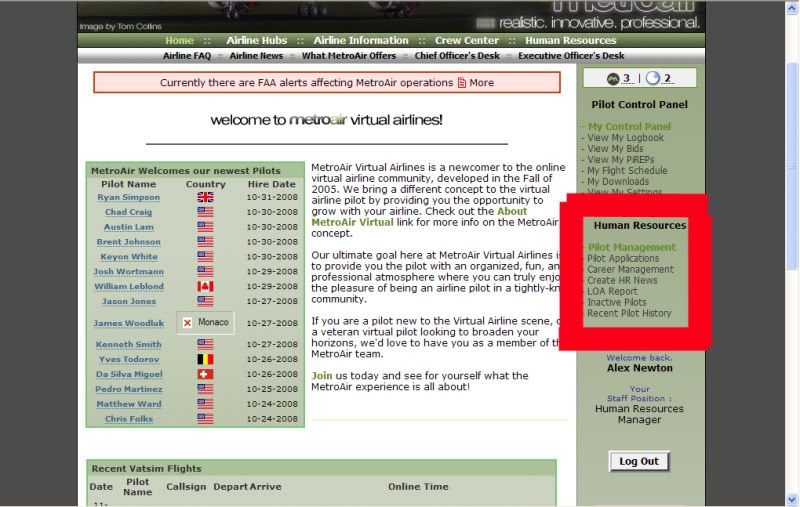
Task: Click the Recent Vatsim Flights heading
Action: (146, 468)
